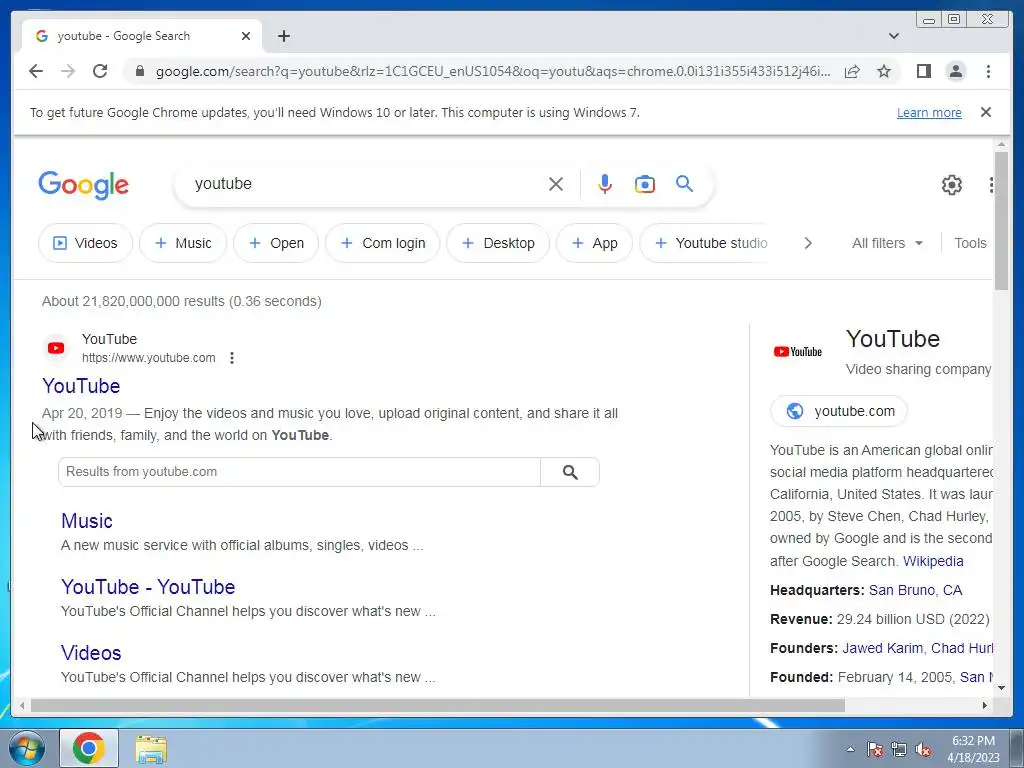Click the lock icon in the address bar
The height and width of the screenshot is (768, 1024).
pos(140,71)
